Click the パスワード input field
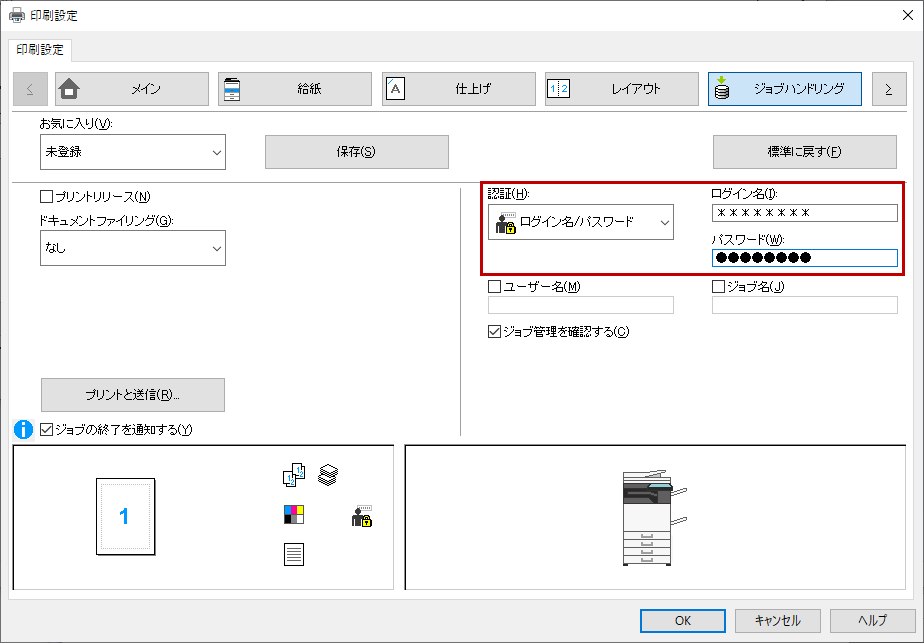 point(805,258)
